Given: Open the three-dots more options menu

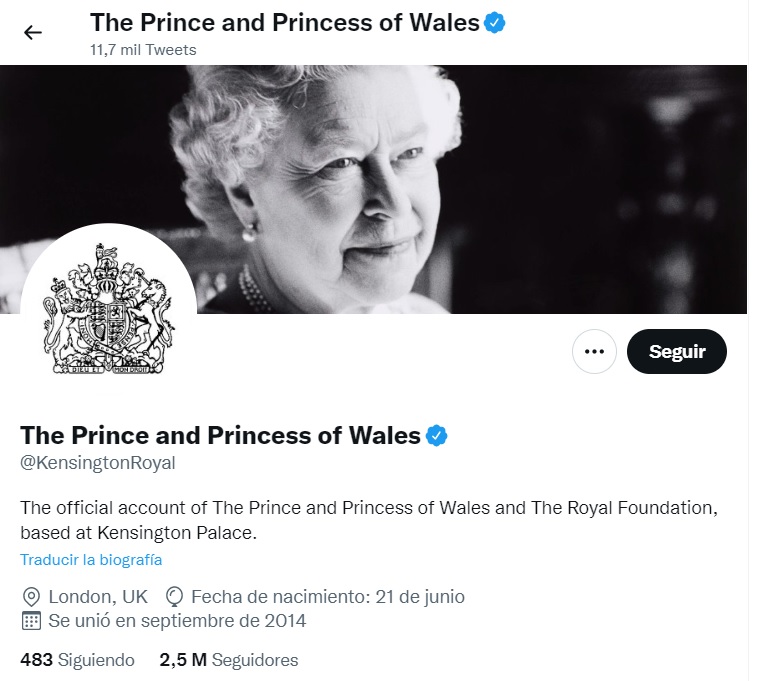Looking at the screenshot, I should pos(594,351).
